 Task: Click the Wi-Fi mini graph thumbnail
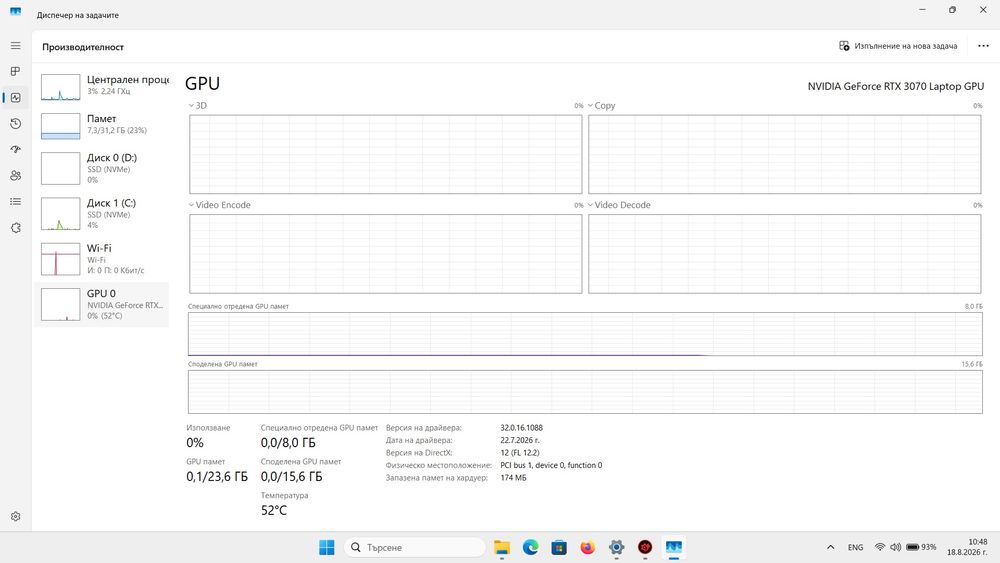pos(61,259)
